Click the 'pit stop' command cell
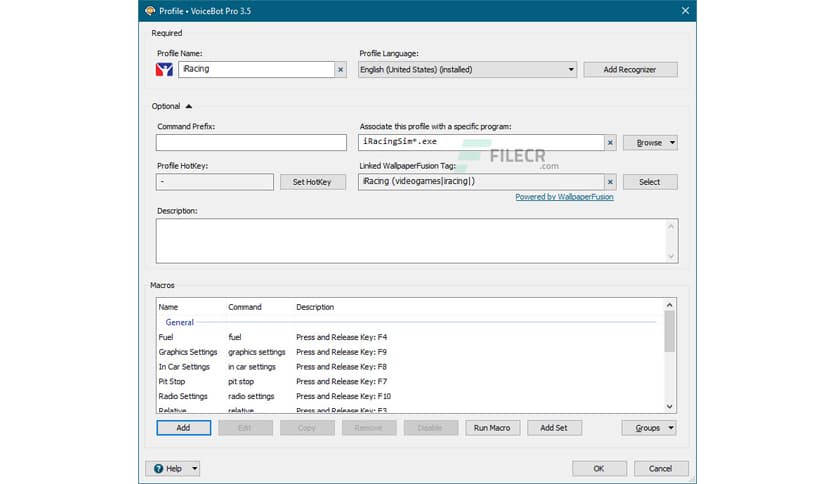The width and height of the screenshot is (836, 484). tap(241, 382)
